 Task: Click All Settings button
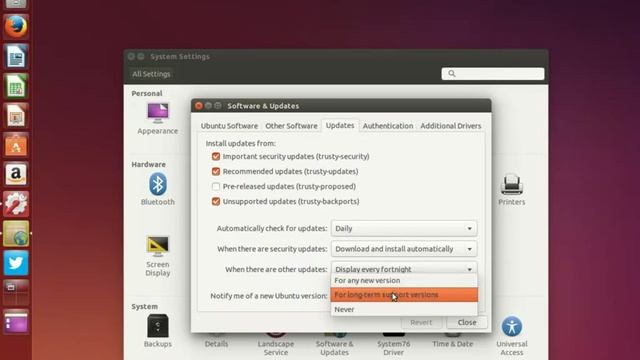tap(151, 74)
